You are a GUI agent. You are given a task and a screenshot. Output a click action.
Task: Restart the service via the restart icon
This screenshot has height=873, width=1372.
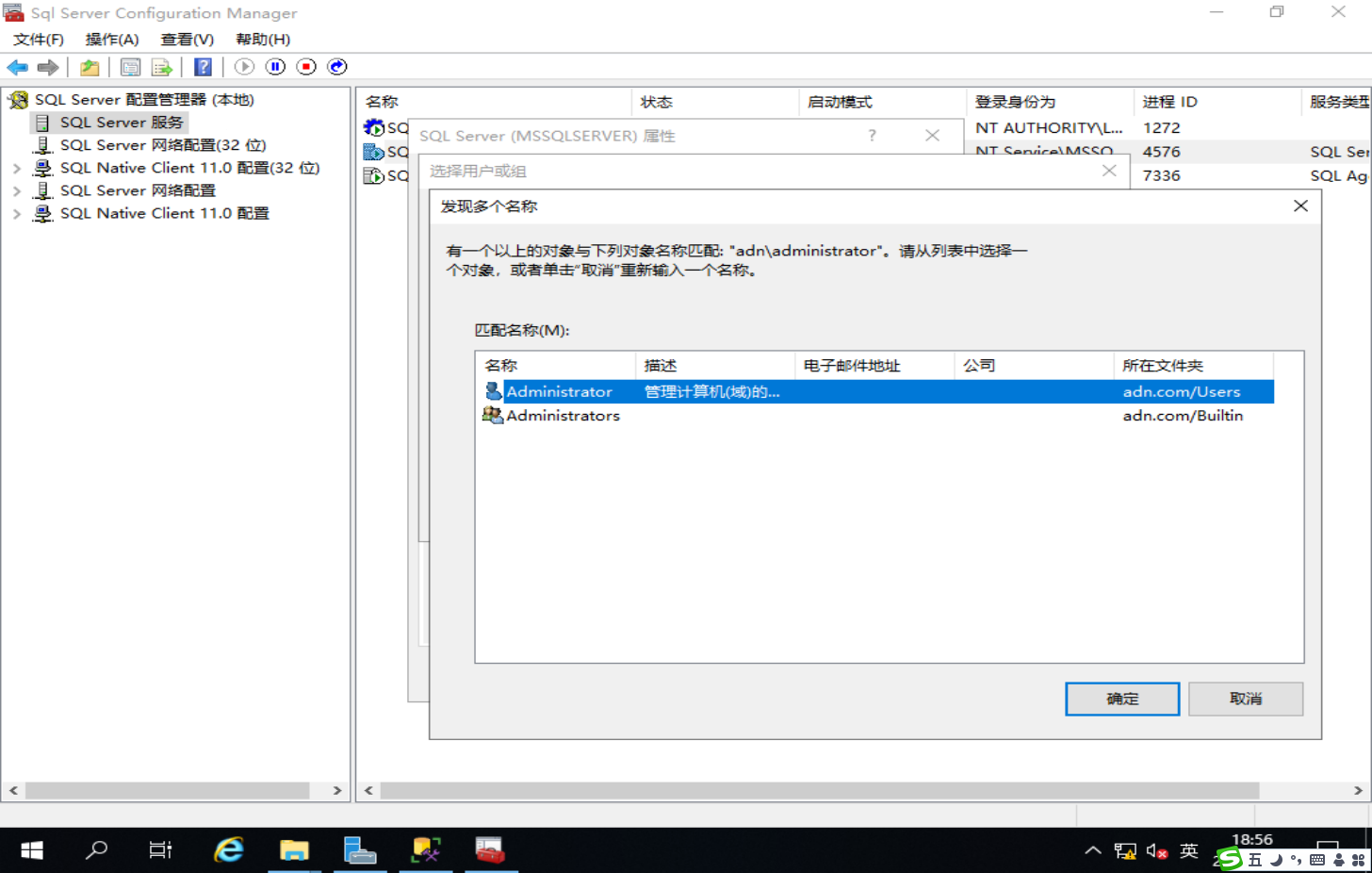pyautogui.click(x=336, y=66)
